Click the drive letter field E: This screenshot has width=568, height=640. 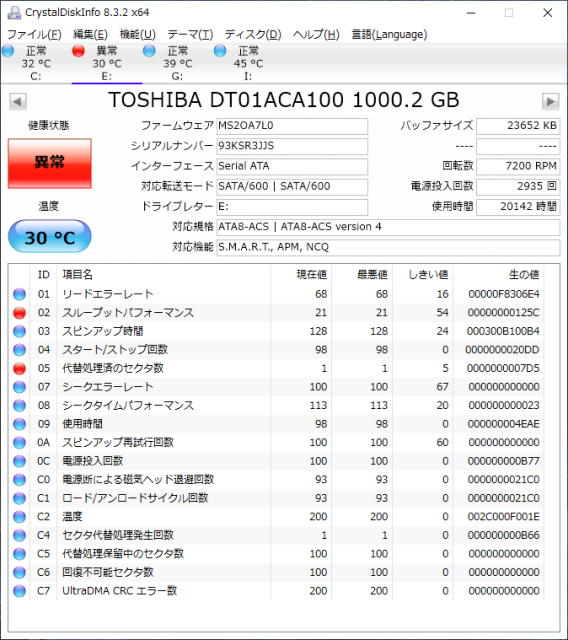[292, 207]
